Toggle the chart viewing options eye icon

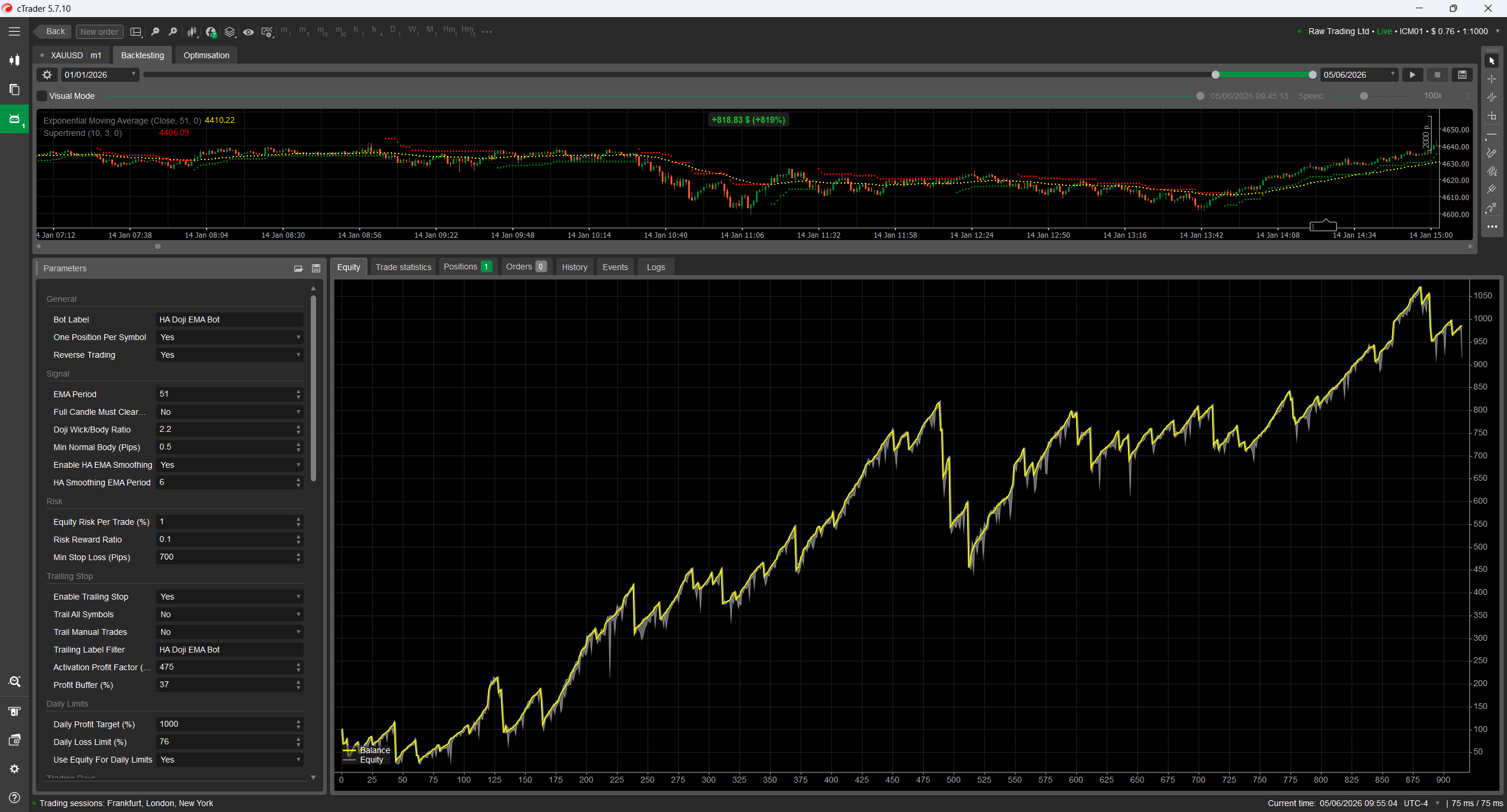tap(248, 32)
